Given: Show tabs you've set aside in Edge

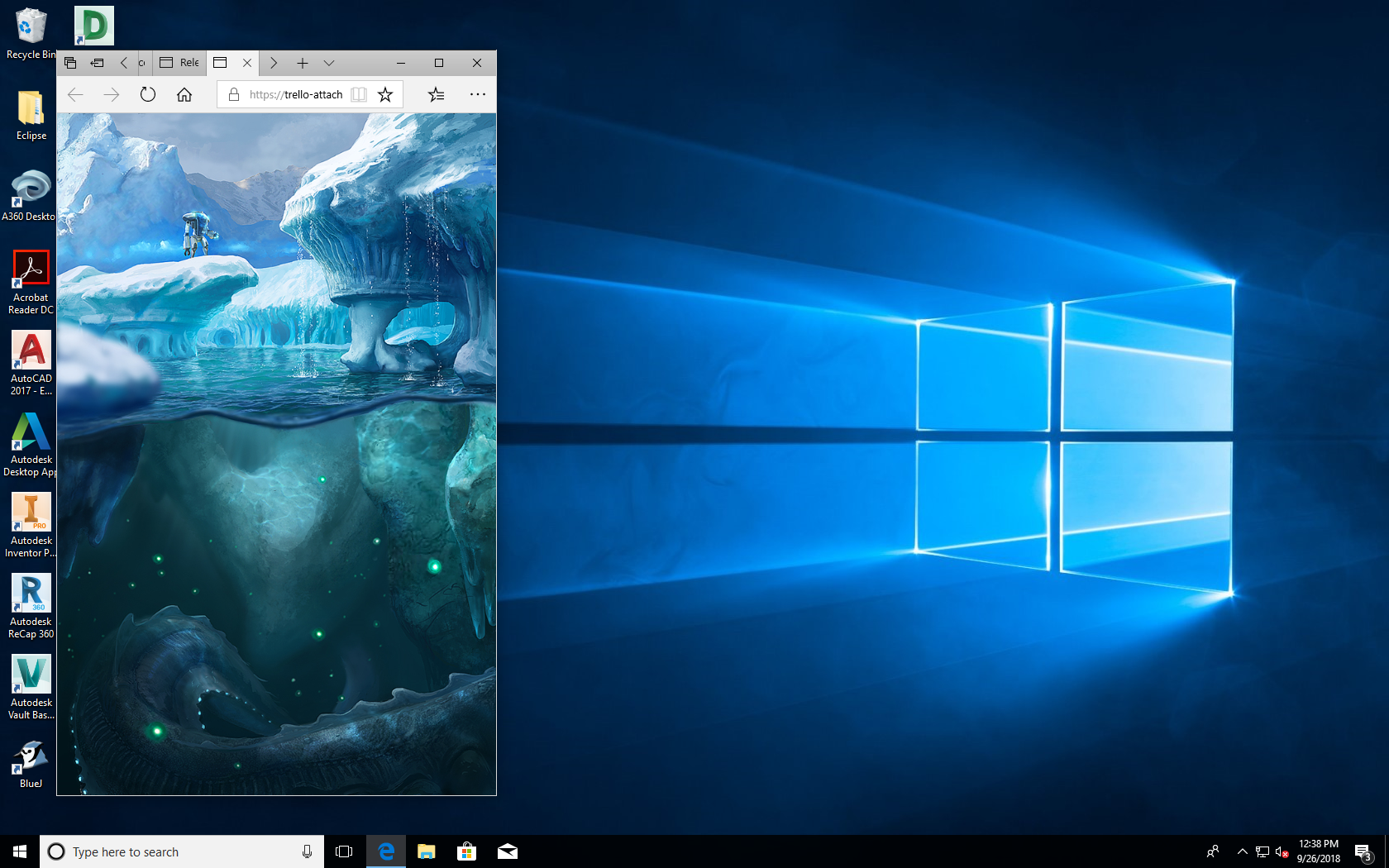Looking at the screenshot, I should 70,63.
